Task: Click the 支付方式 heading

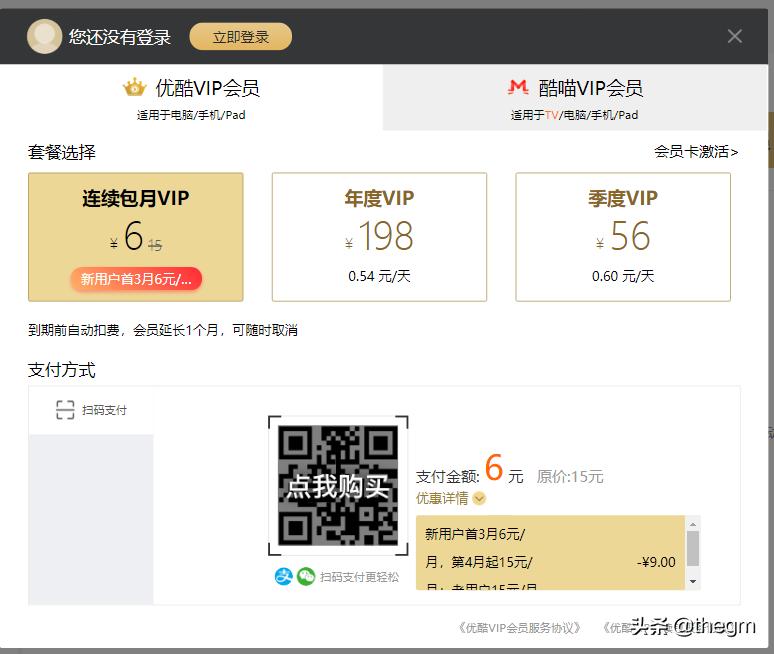Action: tap(62, 370)
